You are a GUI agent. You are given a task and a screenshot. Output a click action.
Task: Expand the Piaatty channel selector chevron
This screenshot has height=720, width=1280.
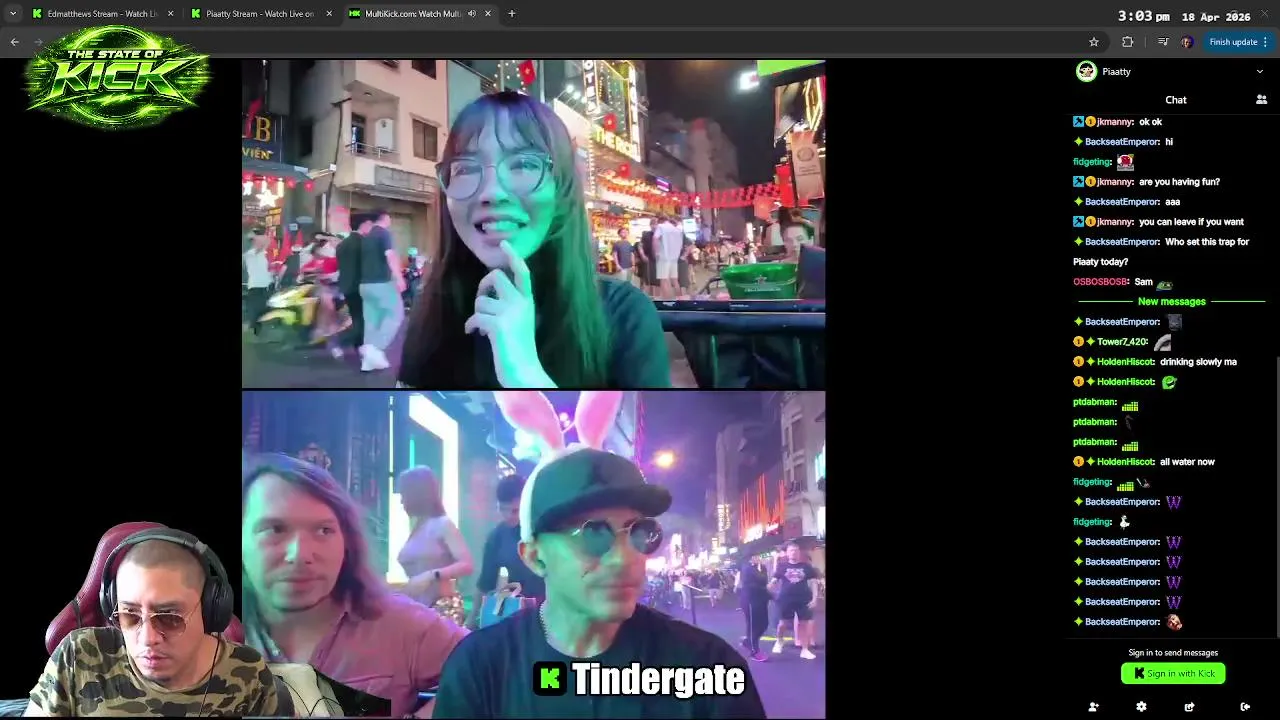(1259, 72)
